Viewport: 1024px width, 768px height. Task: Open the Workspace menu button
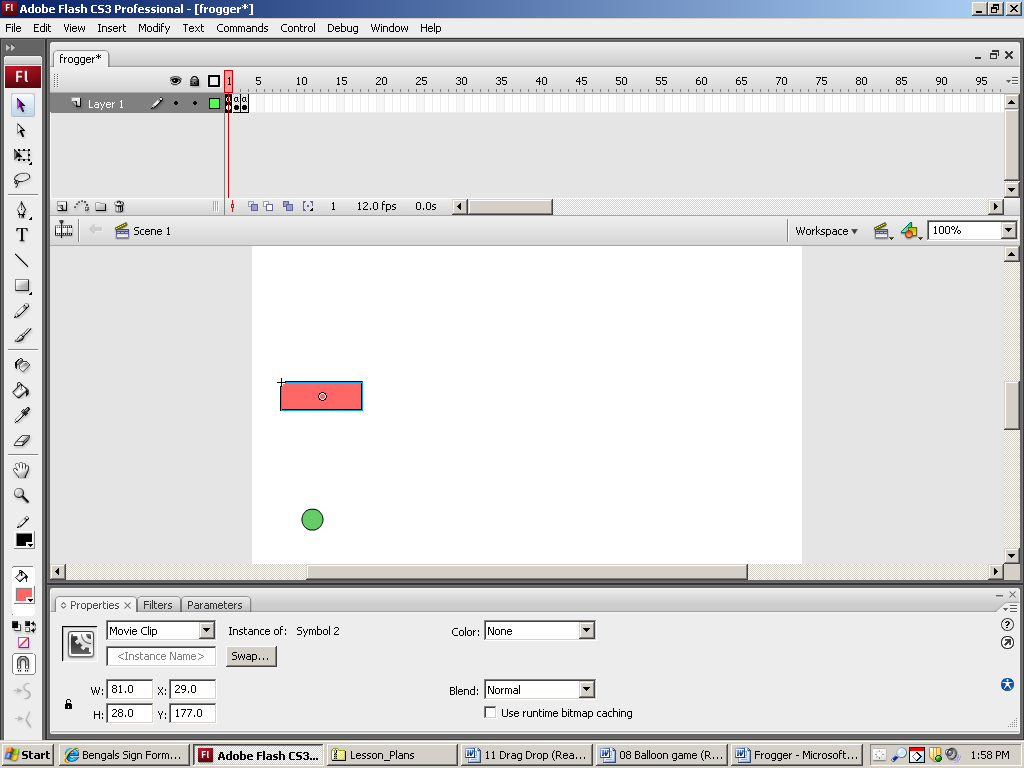pyautogui.click(x=826, y=231)
